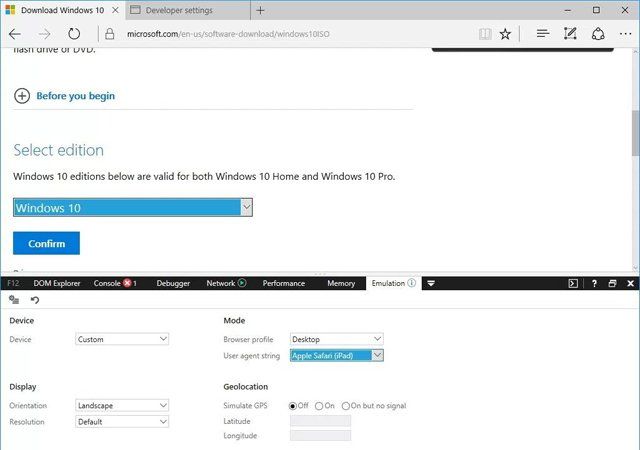Image resolution: width=640 pixels, height=450 pixels.
Task: Switch to the Developer settings tab
Action: tap(188, 10)
